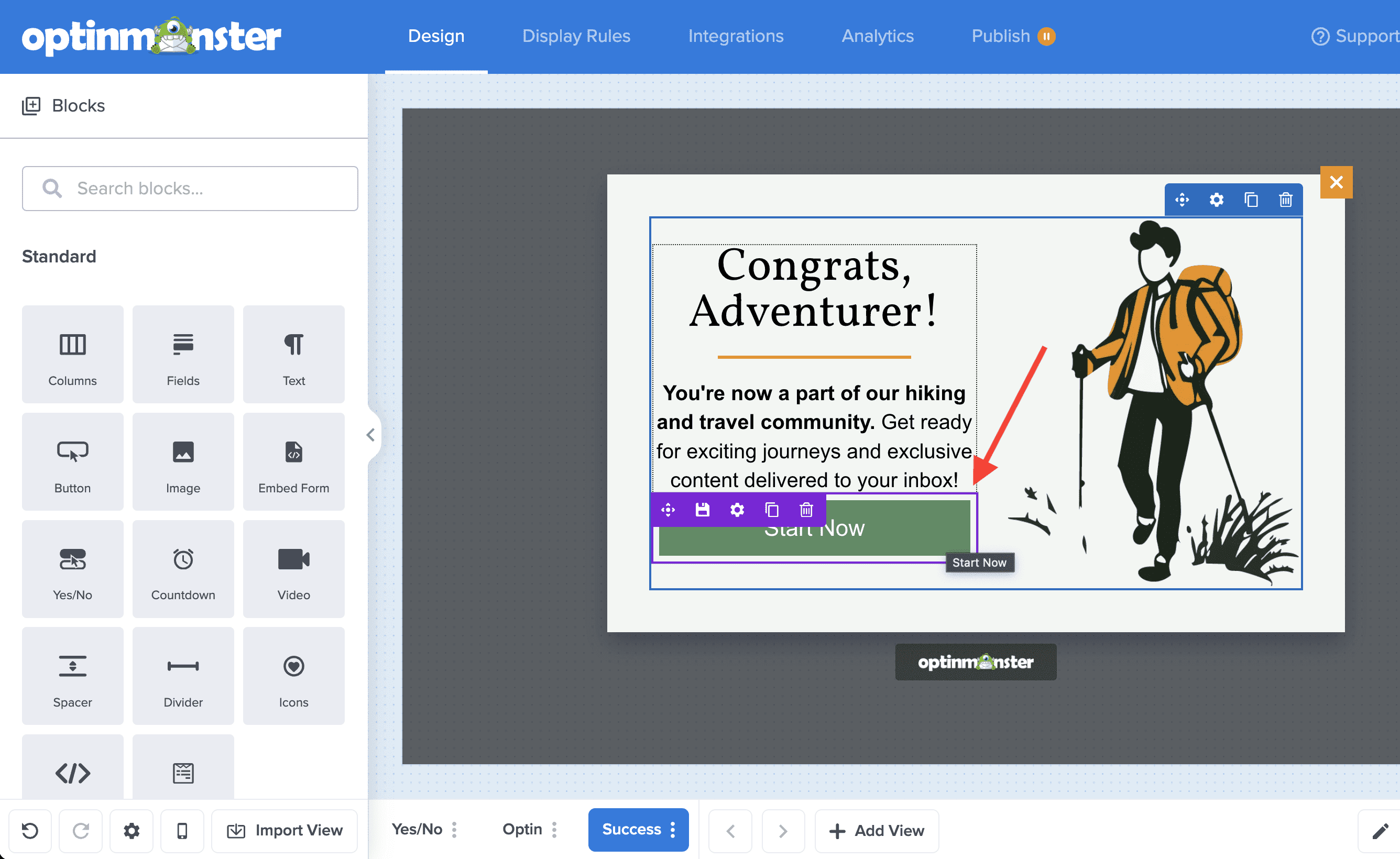Click the Add View button
The image size is (1400, 859).
[x=876, y=831]
